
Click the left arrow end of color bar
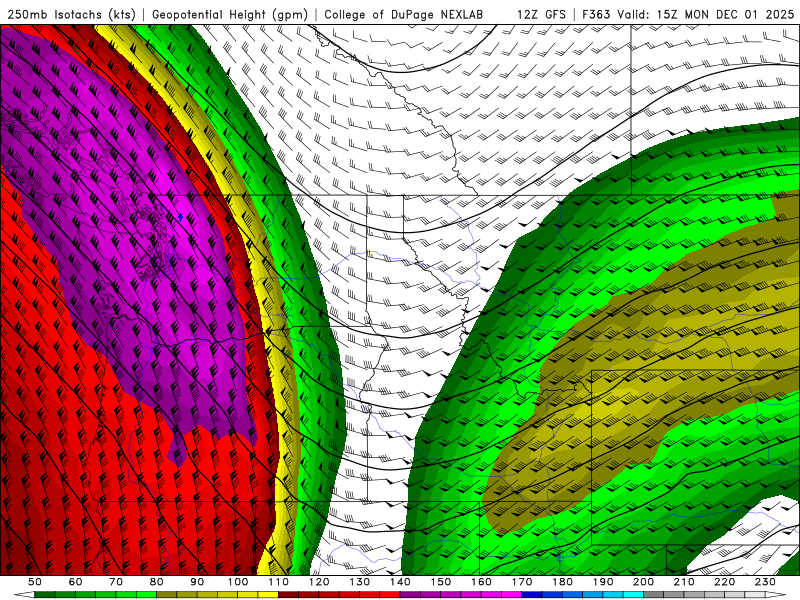24,595
